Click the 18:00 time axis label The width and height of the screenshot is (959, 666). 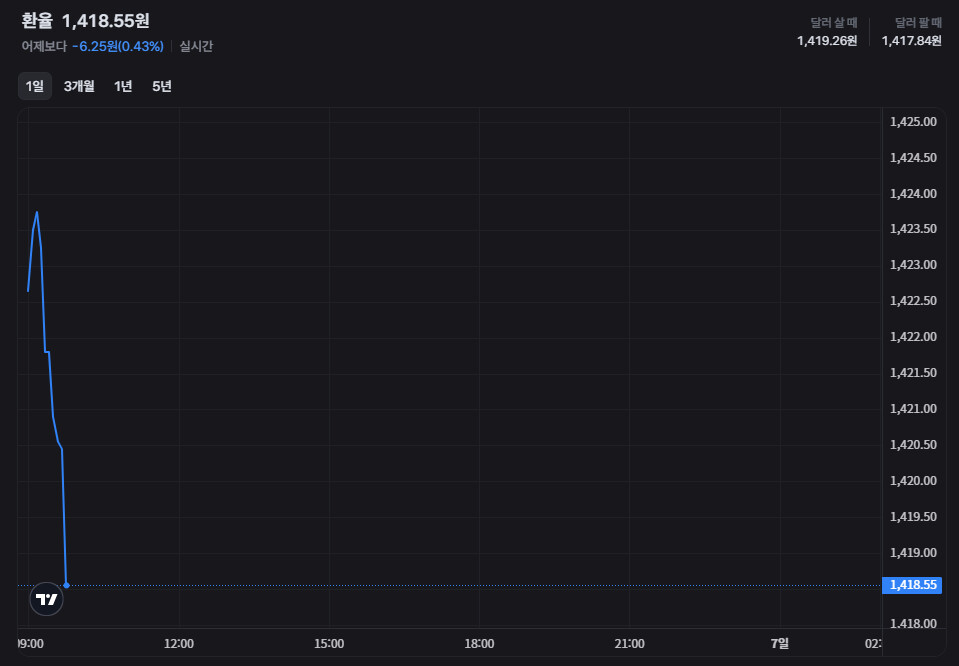tap(479, 644)
